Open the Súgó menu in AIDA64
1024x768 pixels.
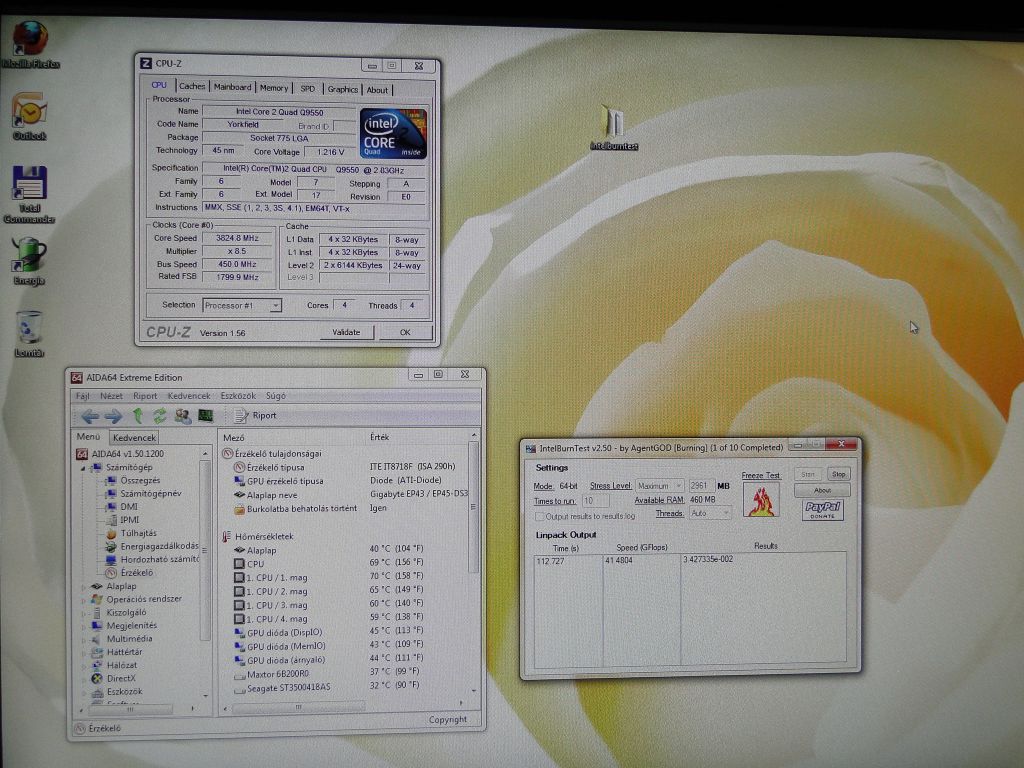pos(276,396)
